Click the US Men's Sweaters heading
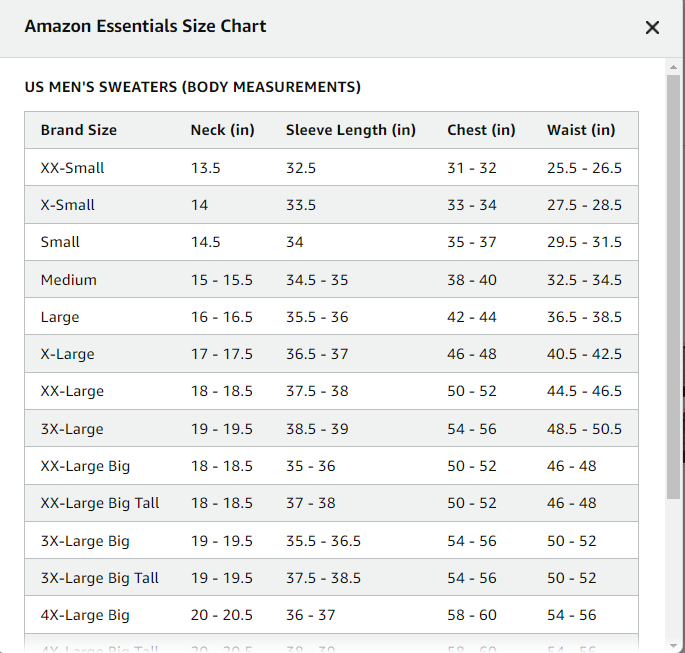The image size is (685, 653). (192, 87)
